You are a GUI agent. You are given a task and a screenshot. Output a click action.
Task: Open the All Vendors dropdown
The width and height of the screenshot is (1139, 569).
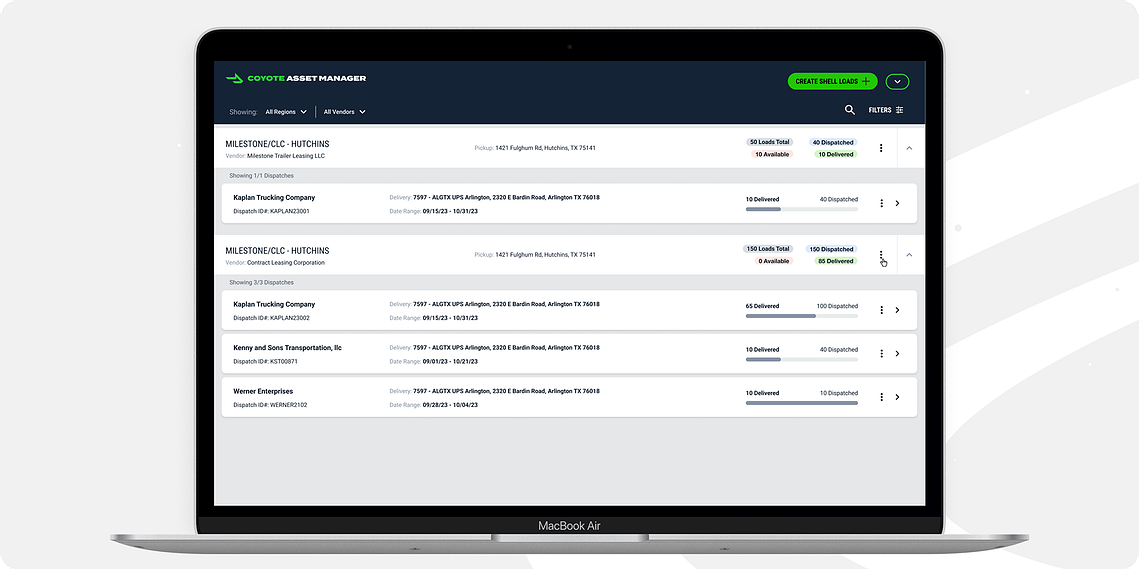click(x=344, y=112)
